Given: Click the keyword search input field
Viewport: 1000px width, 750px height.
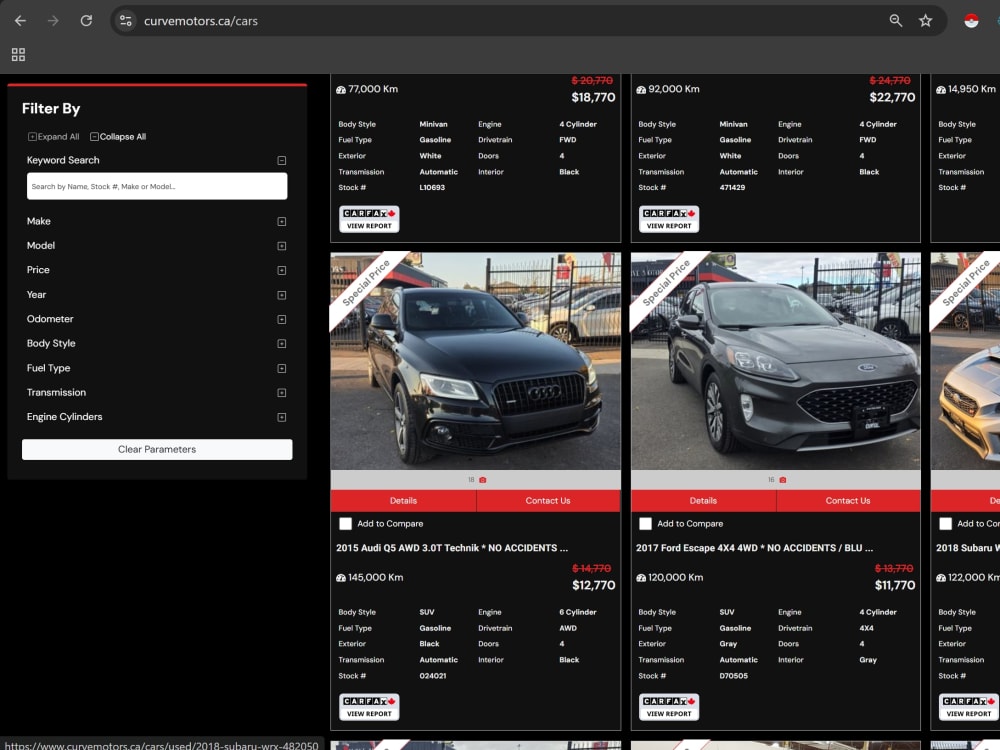Looking at the screenshot, I should [x=157, y=186].
